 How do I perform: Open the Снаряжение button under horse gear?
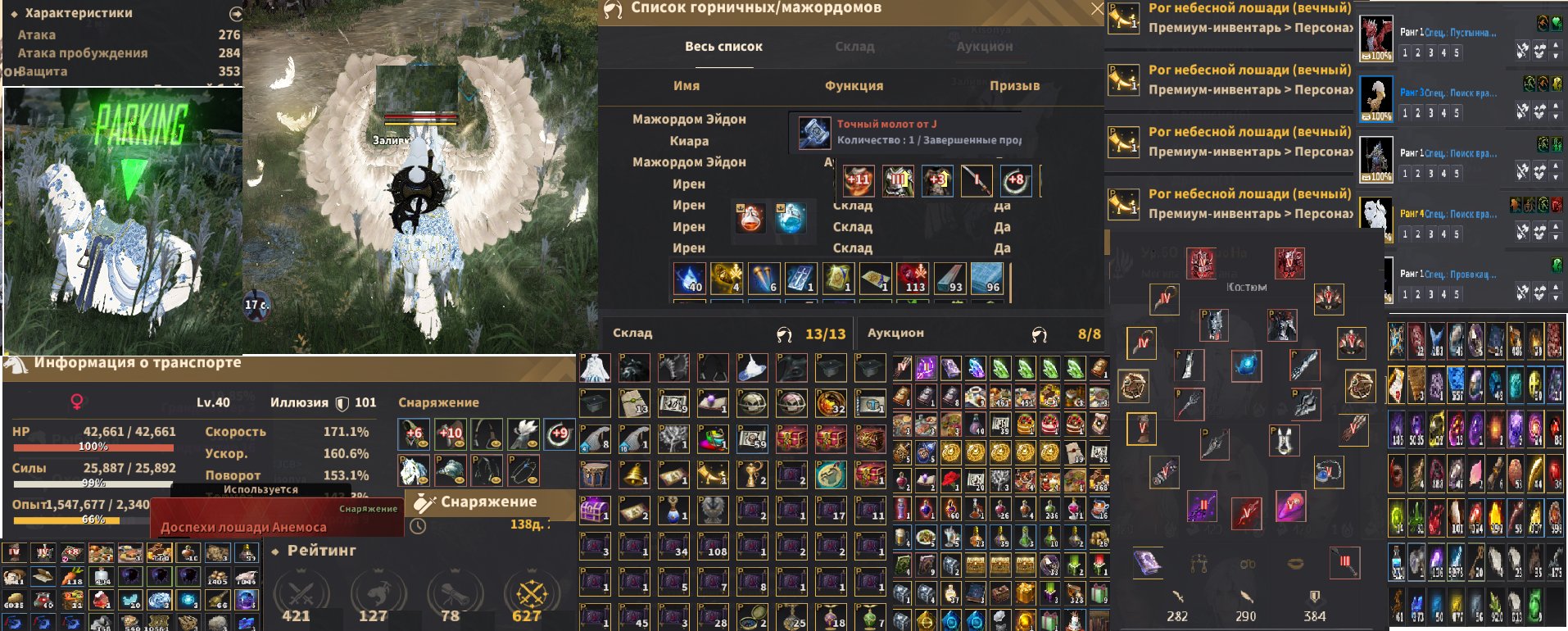(x=488, y=502)
